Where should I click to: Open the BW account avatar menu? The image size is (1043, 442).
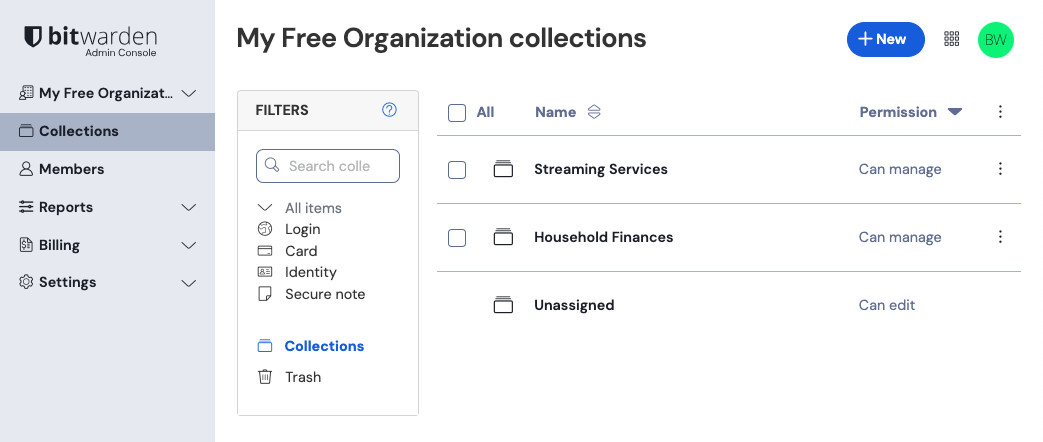coord(995,40)
